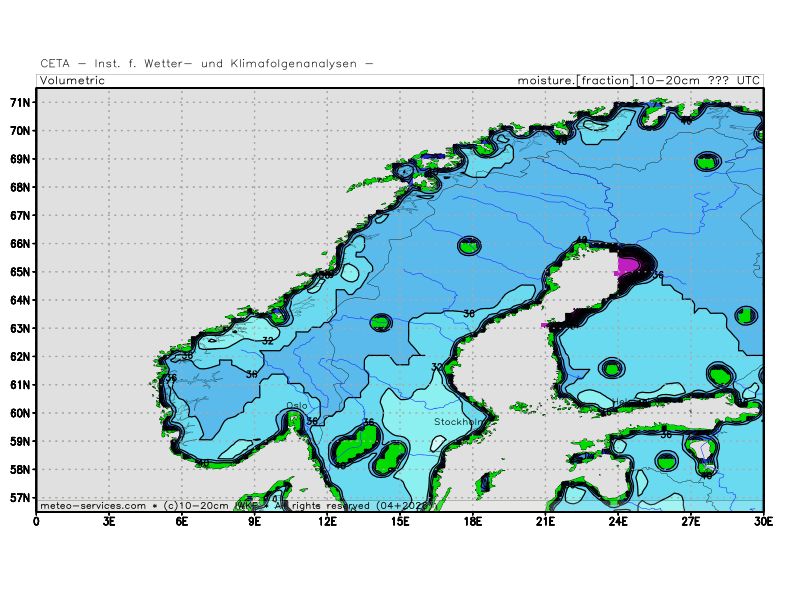
Task: Click the small green circle near 14E 63N
Action: tap(381, 322)
